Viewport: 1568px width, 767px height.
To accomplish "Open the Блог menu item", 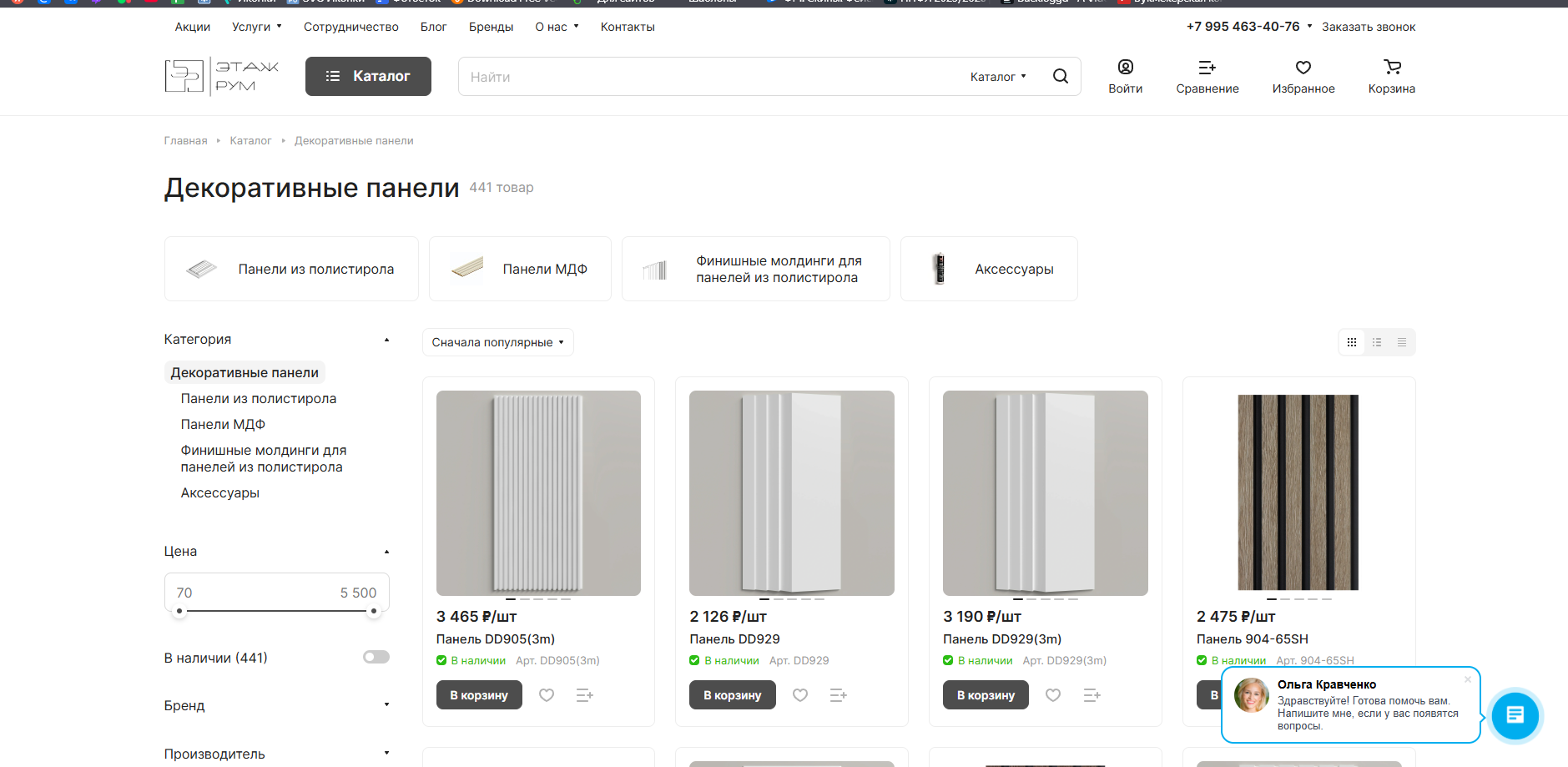I will [433, 27].
